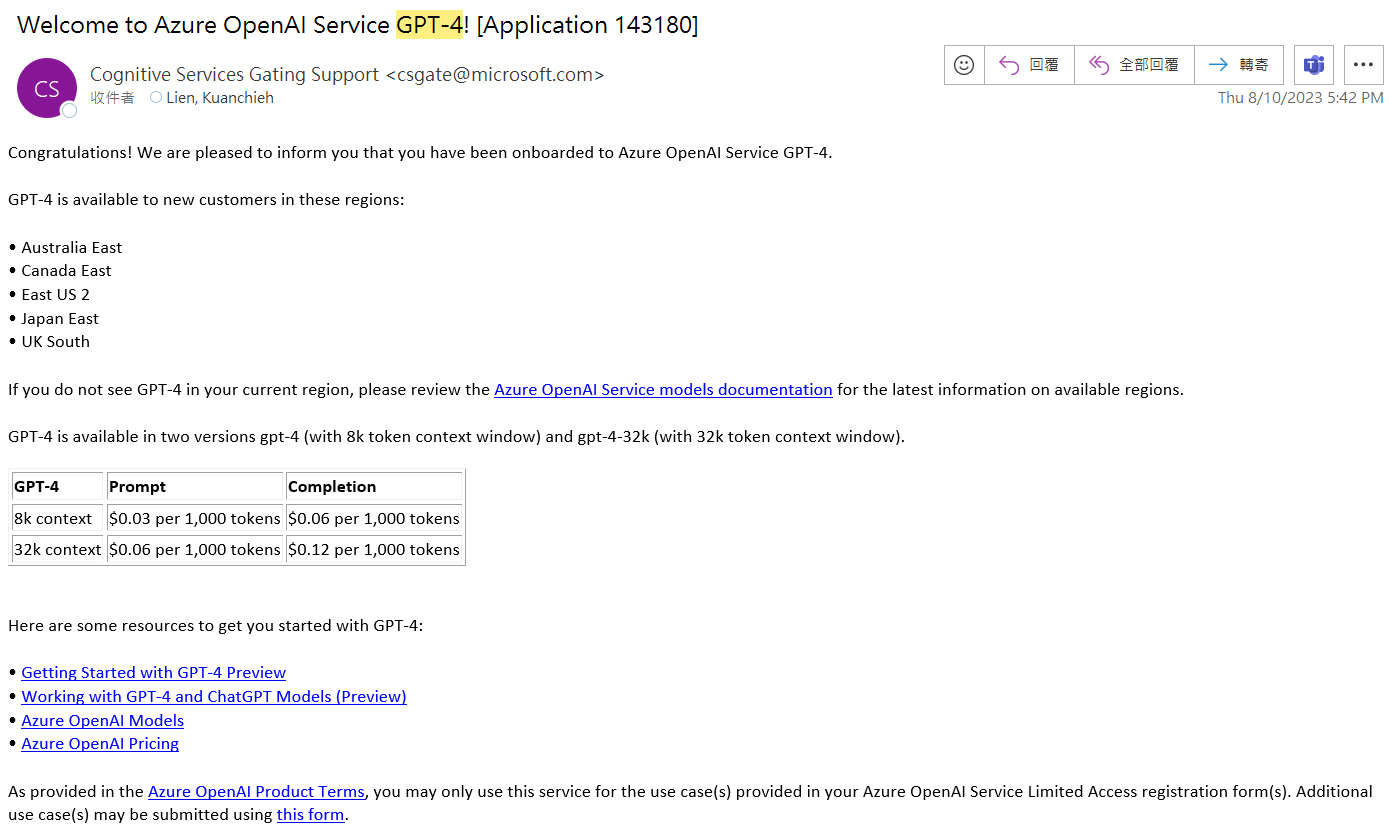
Task: Open the Azure OpenAI Pricing link
Action: click(100, 744)
